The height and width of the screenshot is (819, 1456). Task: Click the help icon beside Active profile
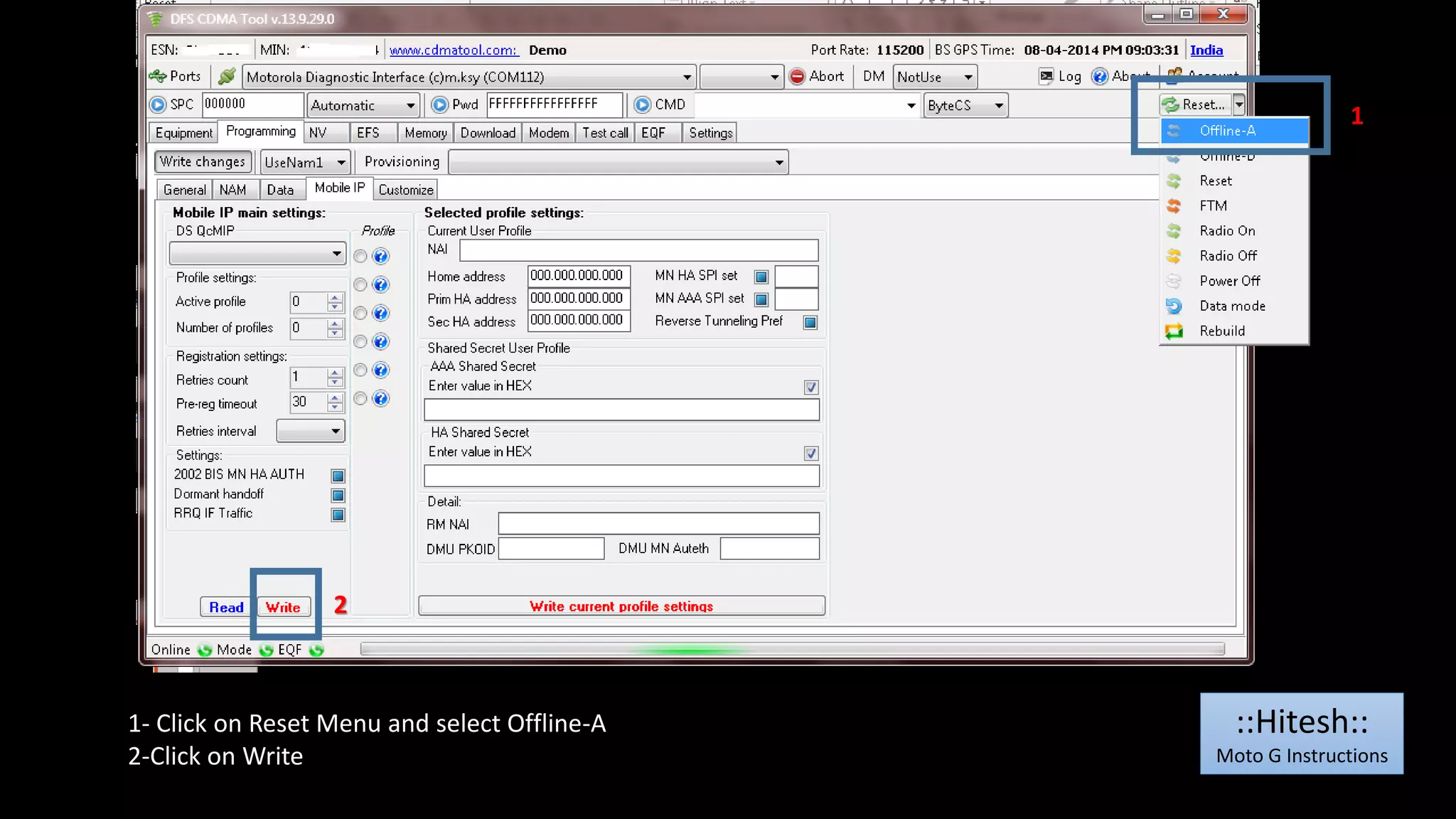(x=381, y=284)
